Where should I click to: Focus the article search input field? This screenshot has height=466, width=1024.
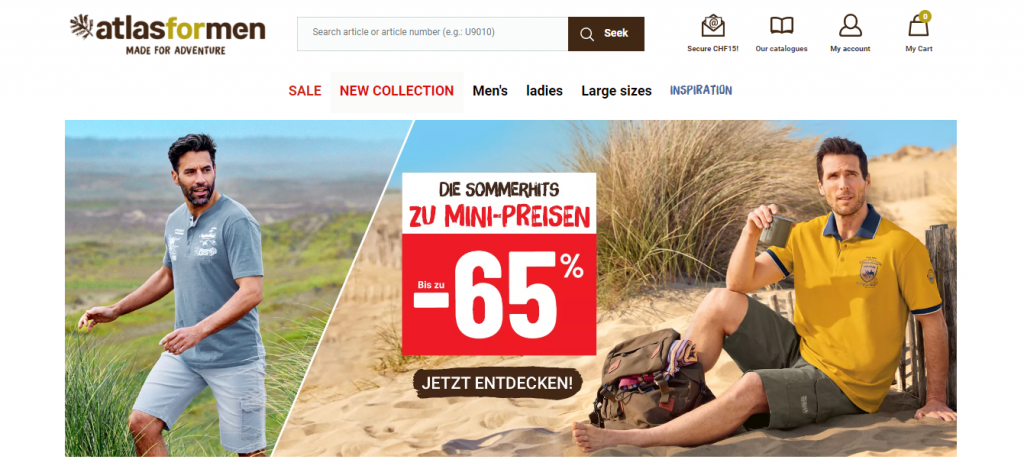[x=432, y=34]
